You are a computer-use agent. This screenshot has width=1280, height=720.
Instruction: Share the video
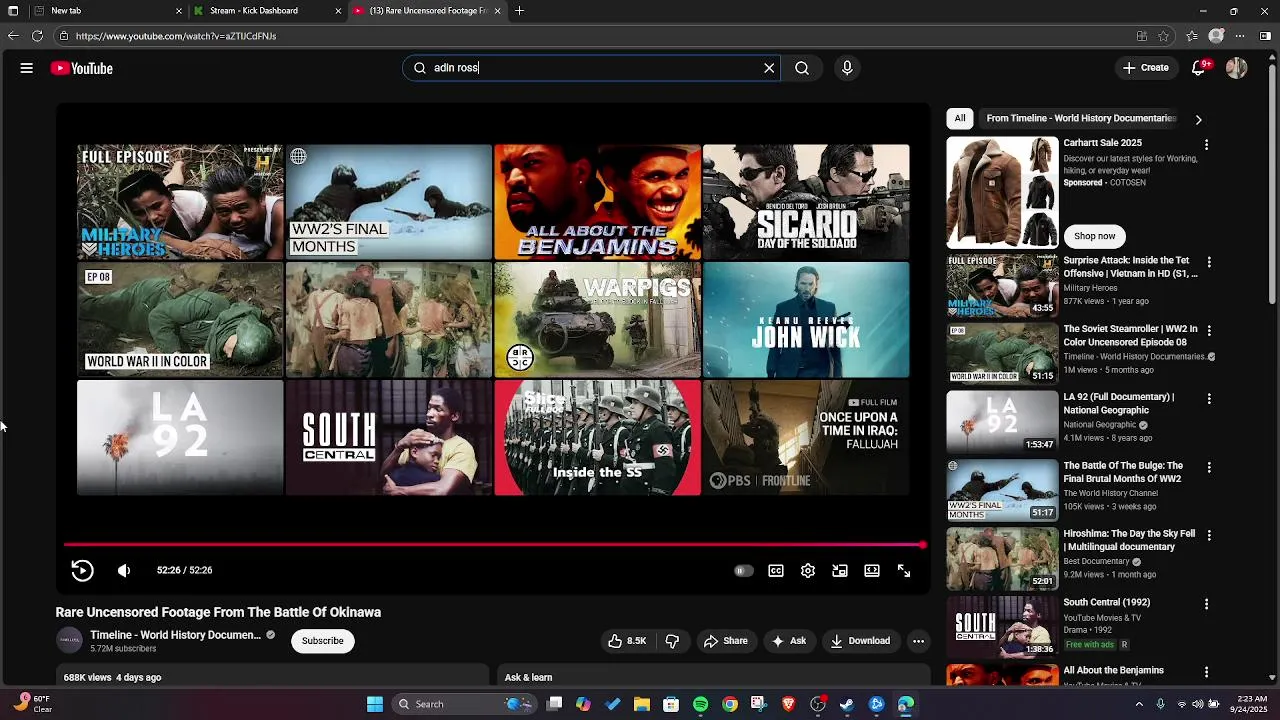(726, 641)
